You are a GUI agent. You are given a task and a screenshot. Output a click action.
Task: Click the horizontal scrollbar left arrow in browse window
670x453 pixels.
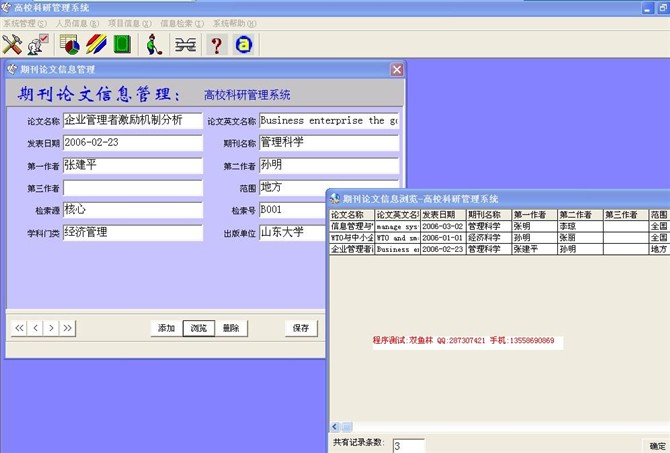pyautogui.click(x=335, y=427)
